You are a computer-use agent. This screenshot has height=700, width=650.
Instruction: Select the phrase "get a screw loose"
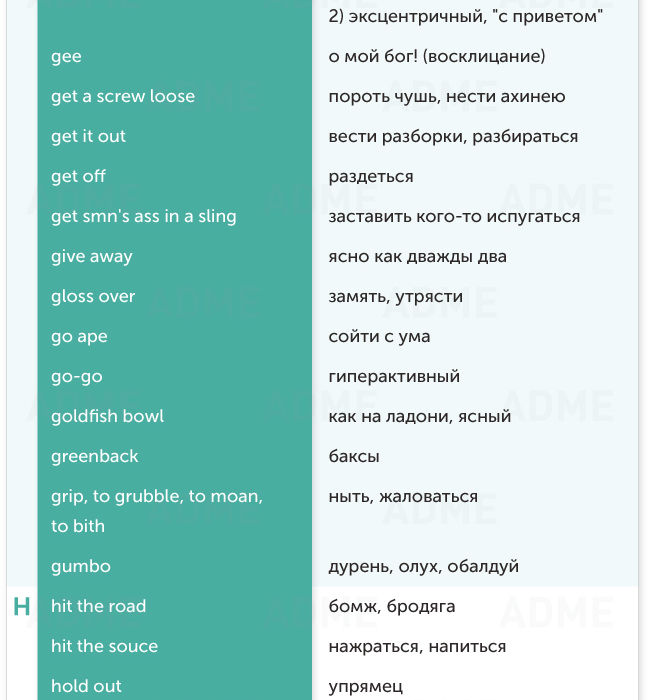click(123, 97)
